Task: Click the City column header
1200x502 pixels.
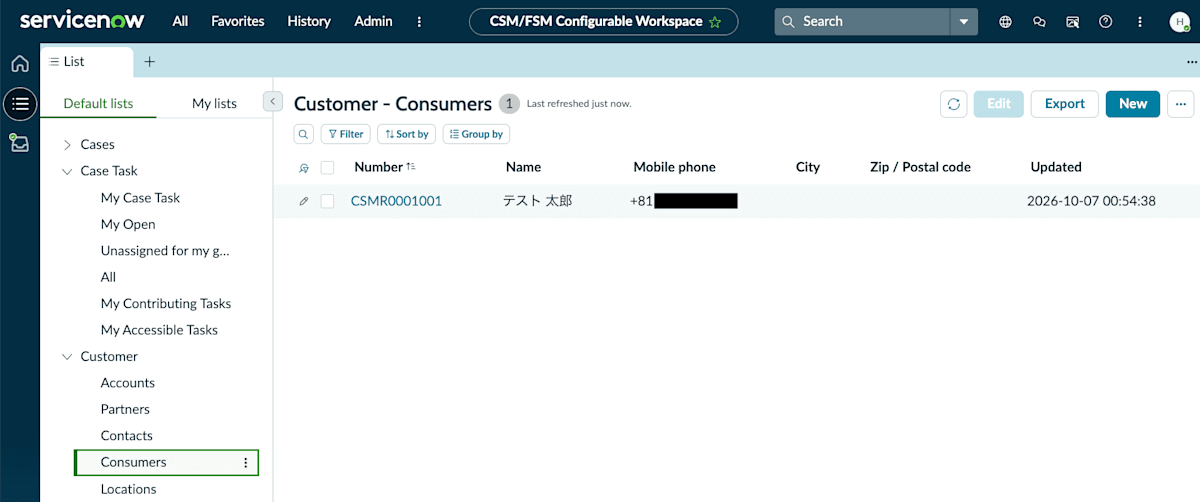Action: tap(808, 167)
